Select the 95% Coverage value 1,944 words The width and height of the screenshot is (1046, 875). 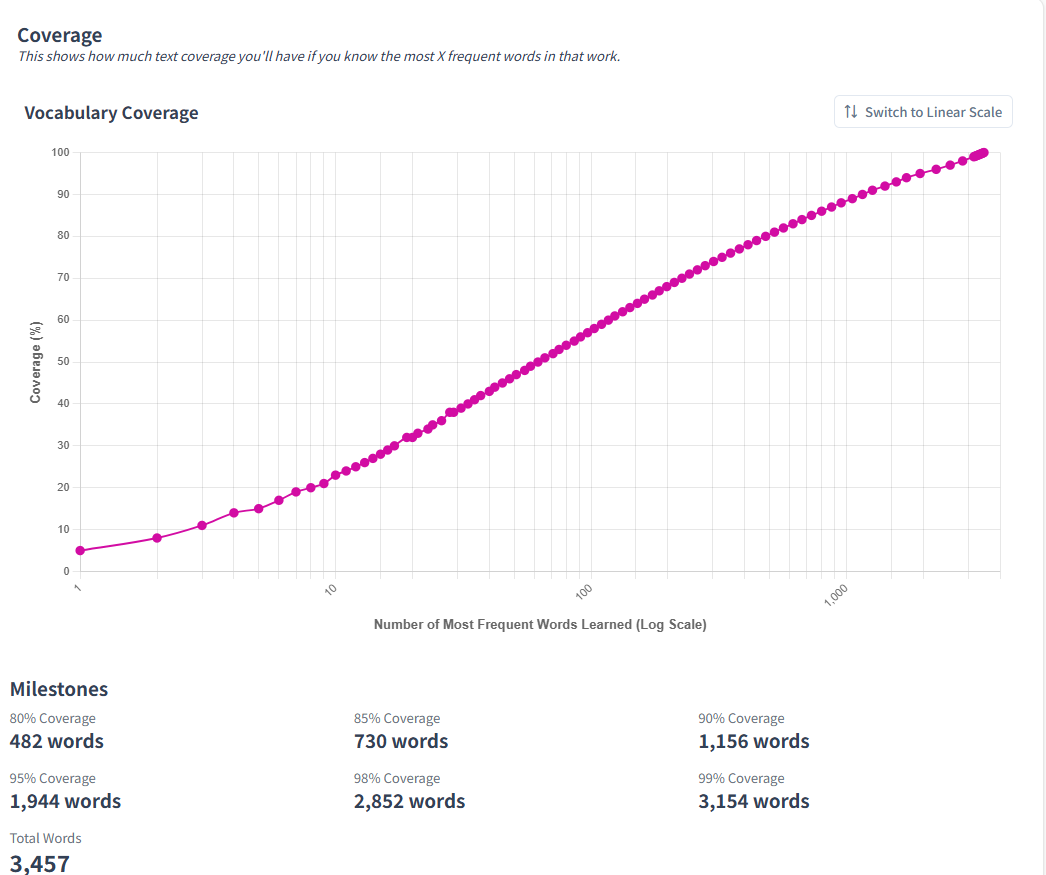tap(65, 801)
